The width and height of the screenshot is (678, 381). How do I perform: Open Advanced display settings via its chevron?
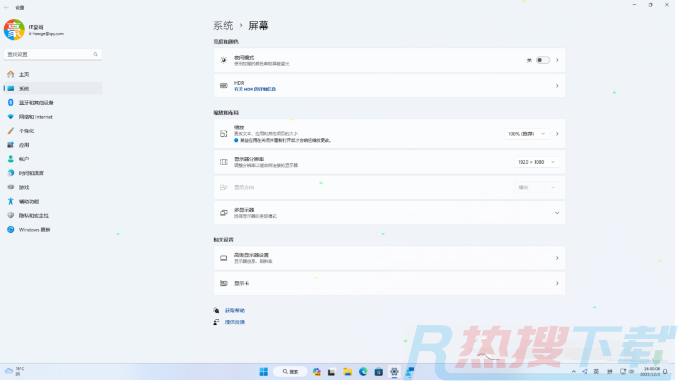click(557, 258)
